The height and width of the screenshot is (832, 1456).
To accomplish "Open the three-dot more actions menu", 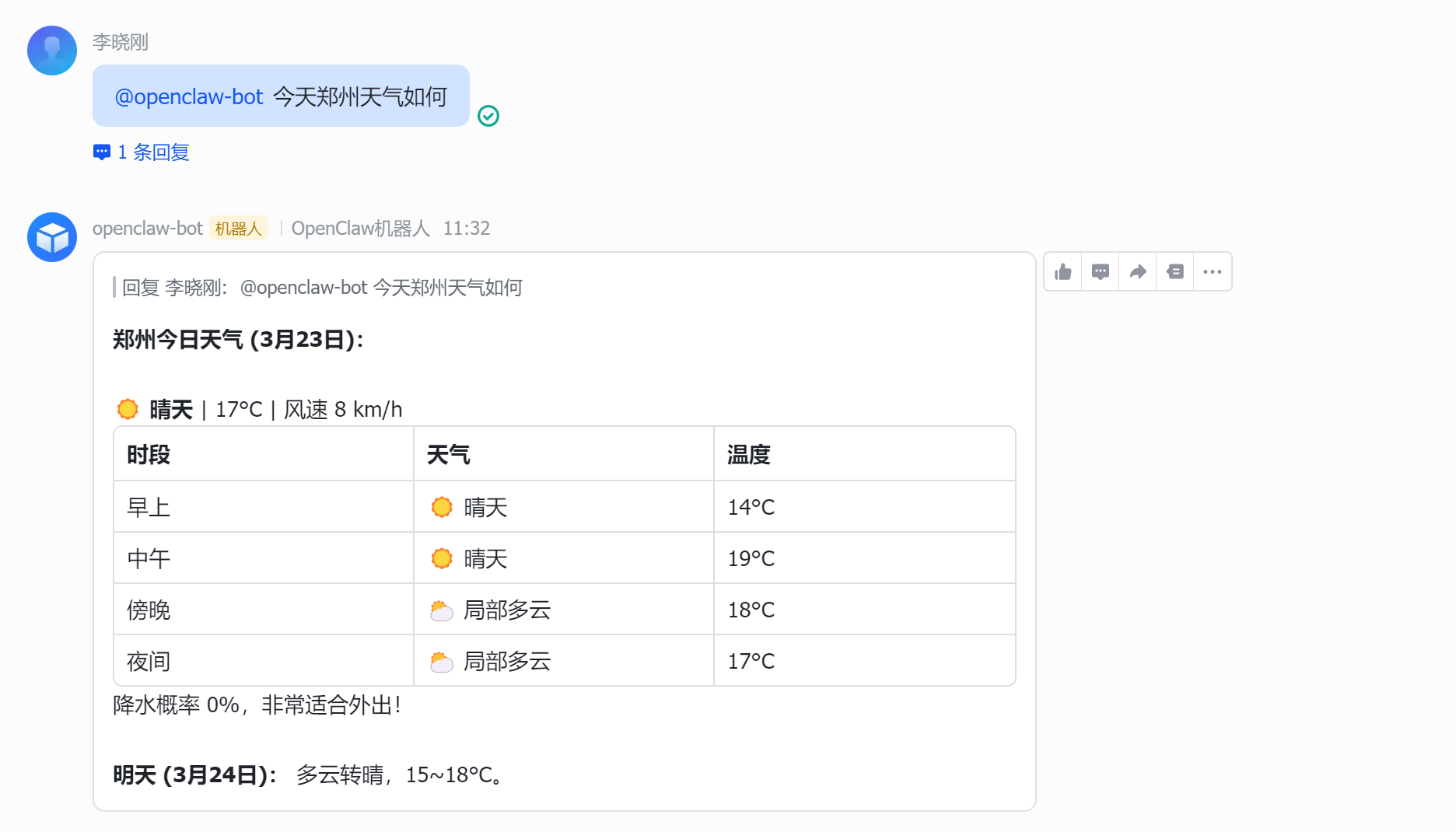I will pyautogui.click(x=1212, y=271).
